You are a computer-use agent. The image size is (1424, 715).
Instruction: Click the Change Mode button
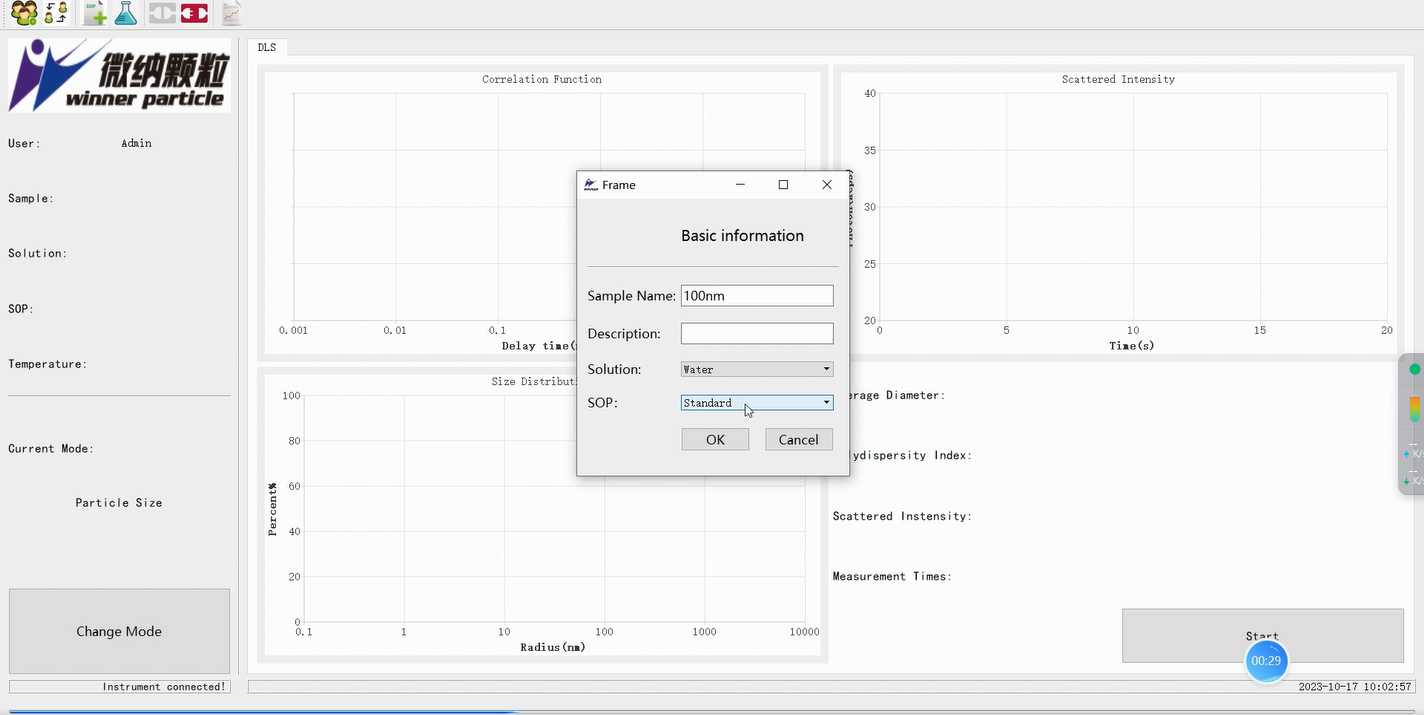pos(119,631)
